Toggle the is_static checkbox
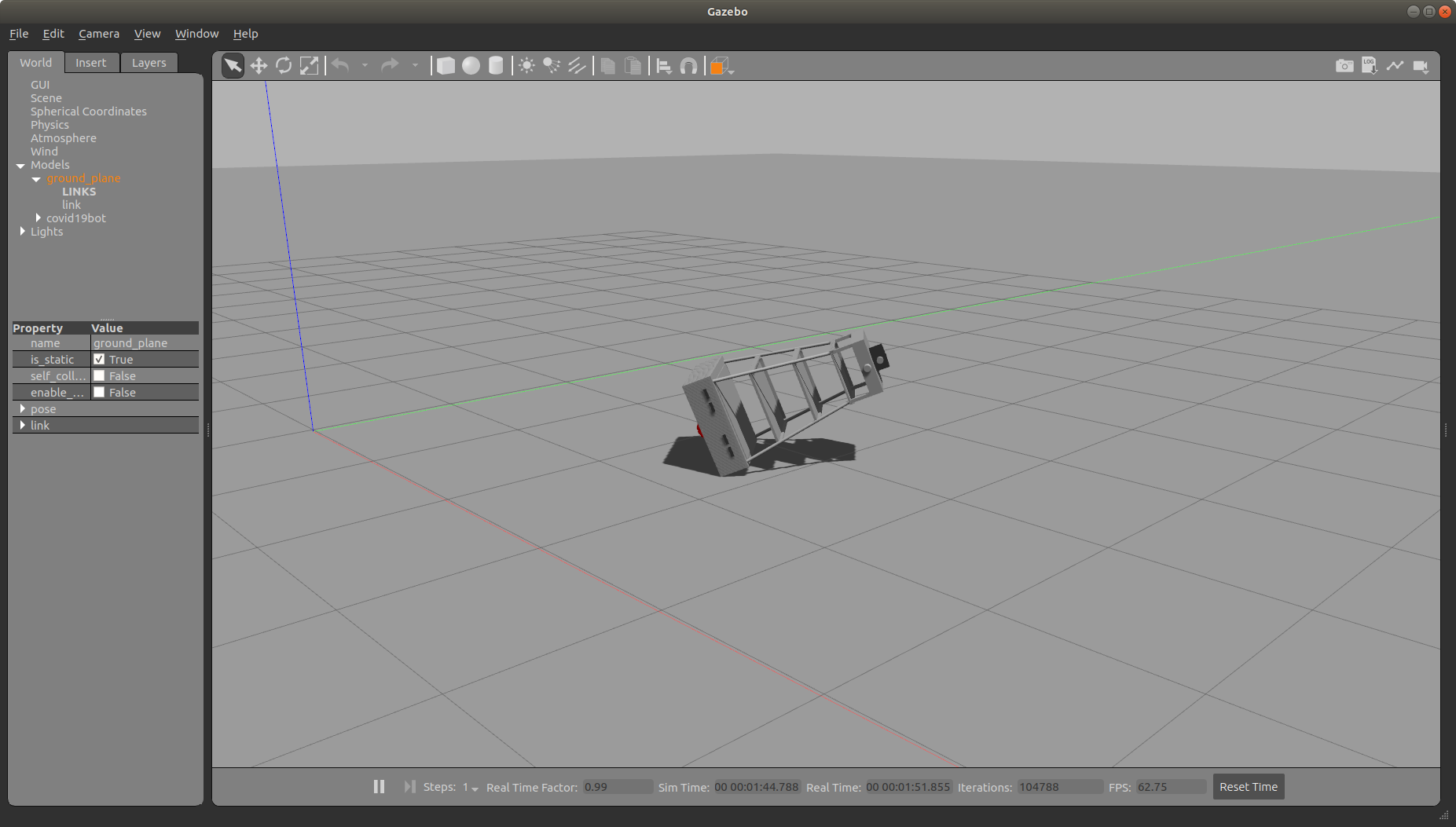 pyautogui.click(x=99, y=359)
